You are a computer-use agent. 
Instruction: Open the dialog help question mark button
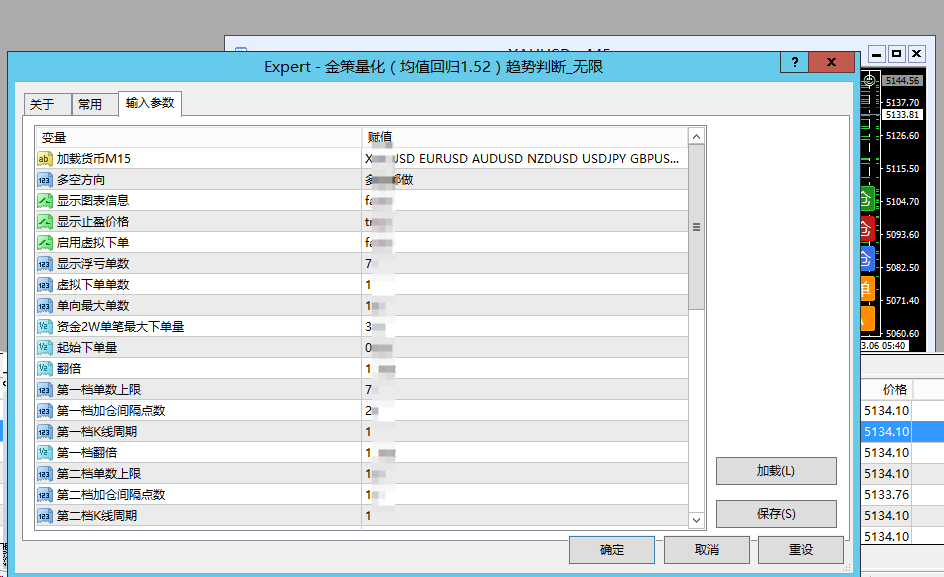click(x=795, y=62)
